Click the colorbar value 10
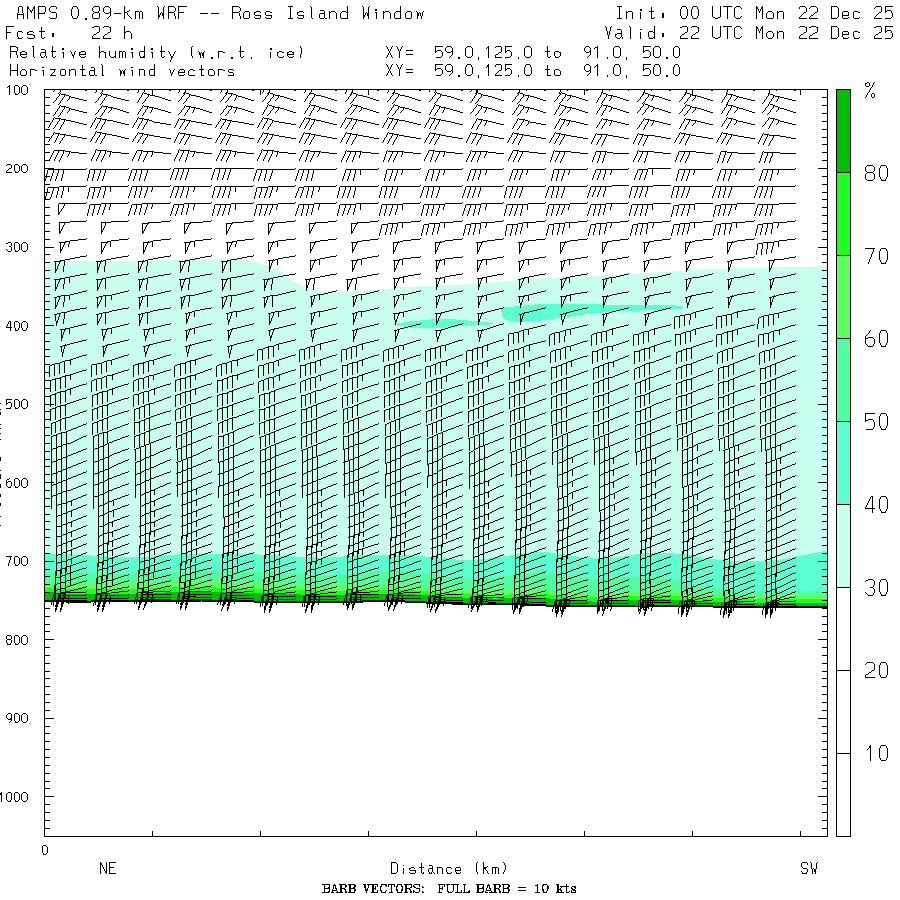Viewport: 900px width, 900px height. (x=876, y=753)
